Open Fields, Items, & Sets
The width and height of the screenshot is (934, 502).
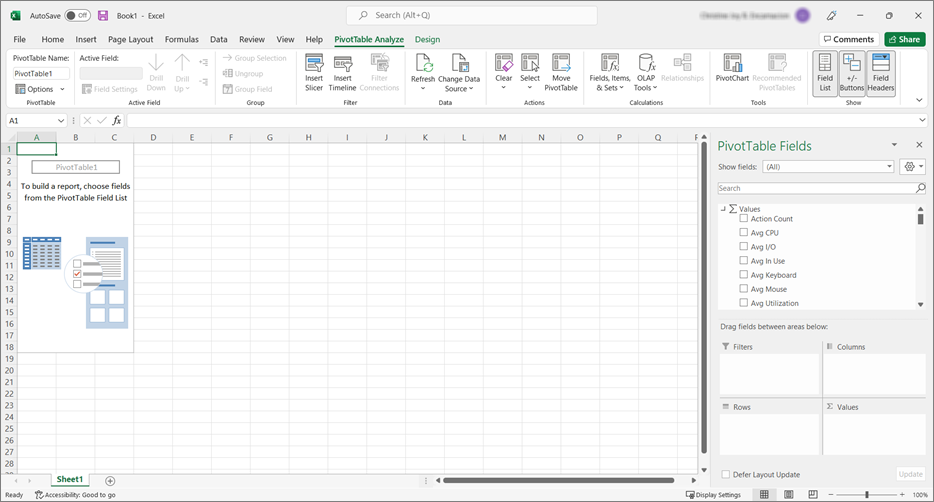[x=610, y=72]
